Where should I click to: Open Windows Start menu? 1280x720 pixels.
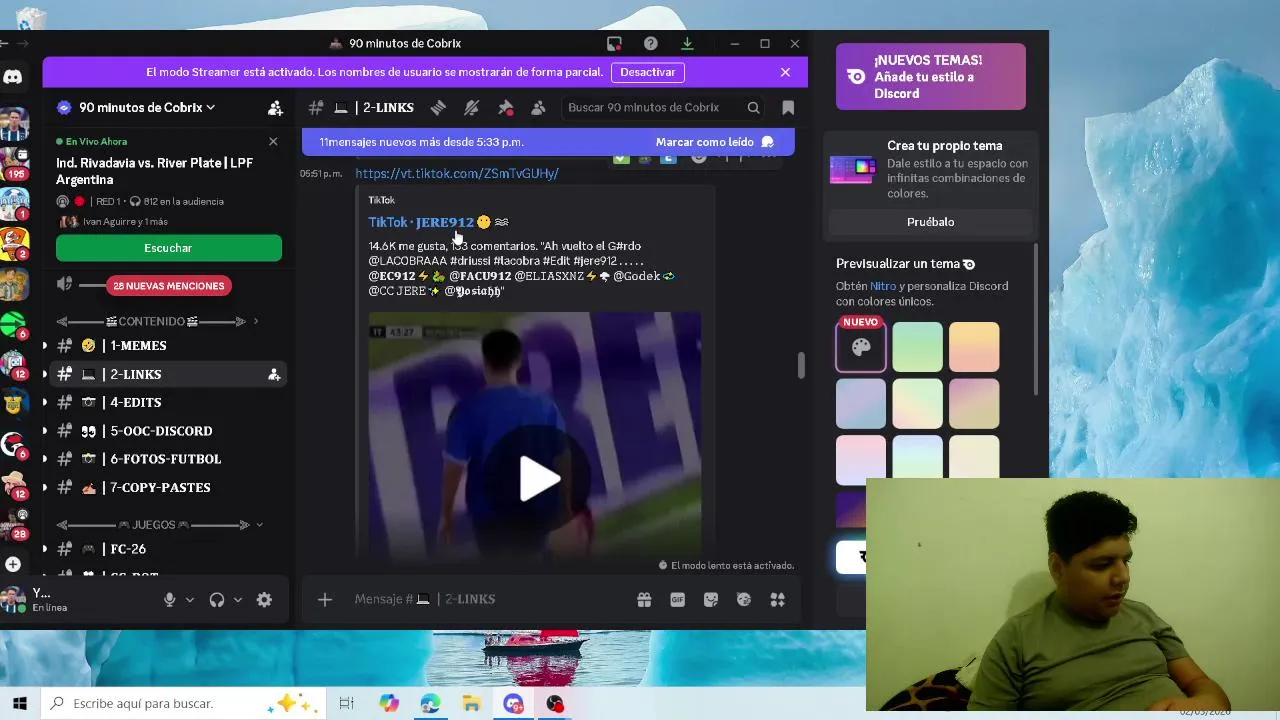tap(19, 703)
